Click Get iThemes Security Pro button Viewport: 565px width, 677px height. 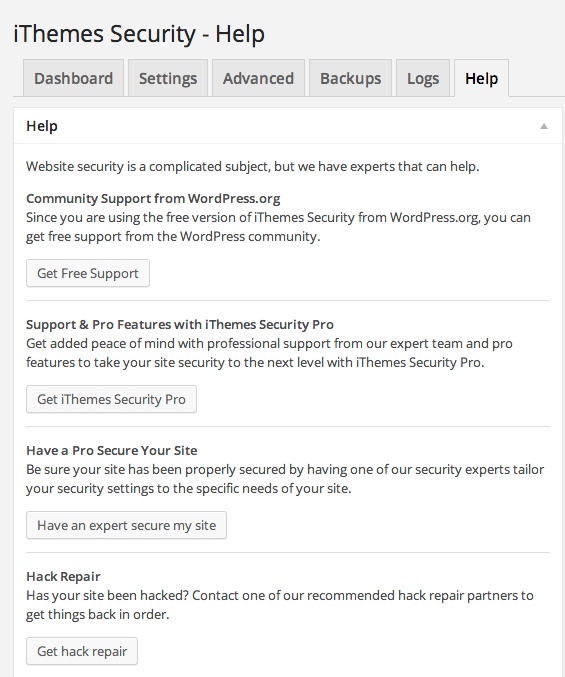pos(111,399)
